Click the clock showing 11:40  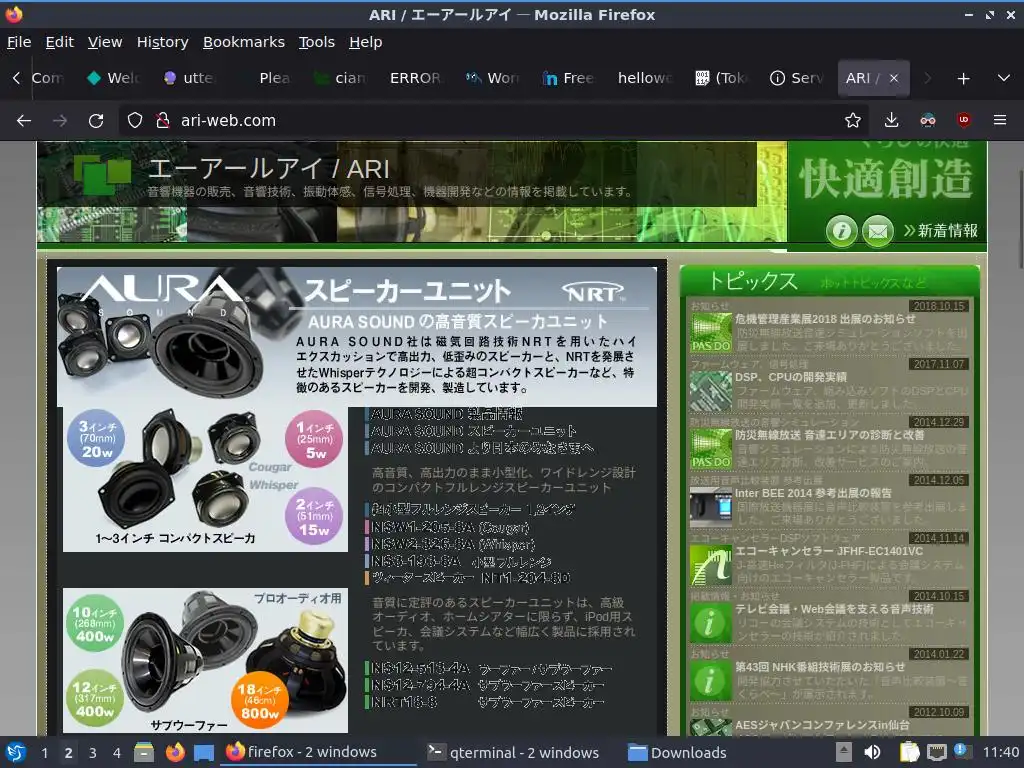[1000, 752]
